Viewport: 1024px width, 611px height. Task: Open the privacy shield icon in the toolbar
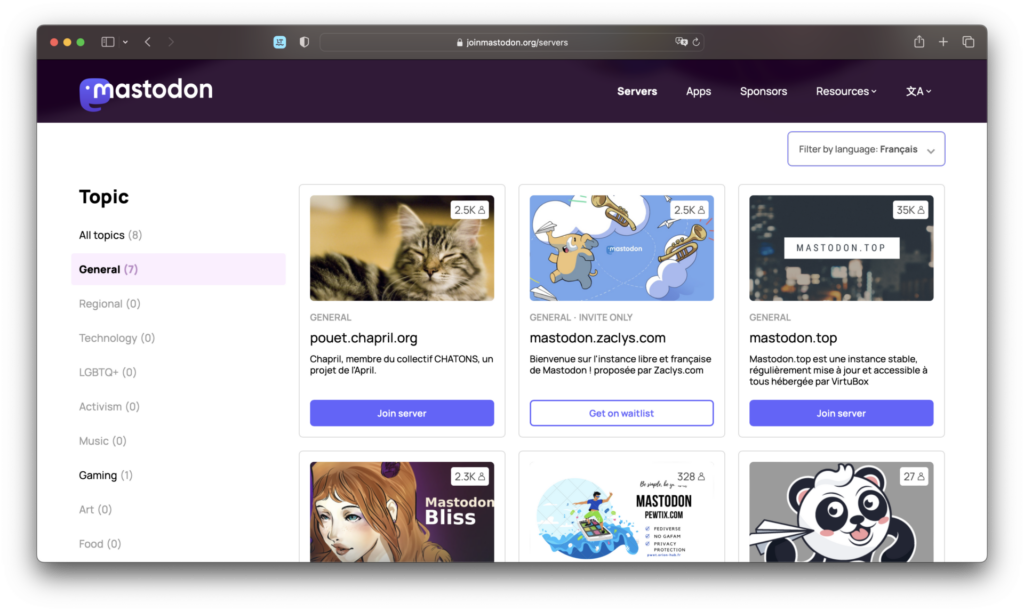coord(304,42)
